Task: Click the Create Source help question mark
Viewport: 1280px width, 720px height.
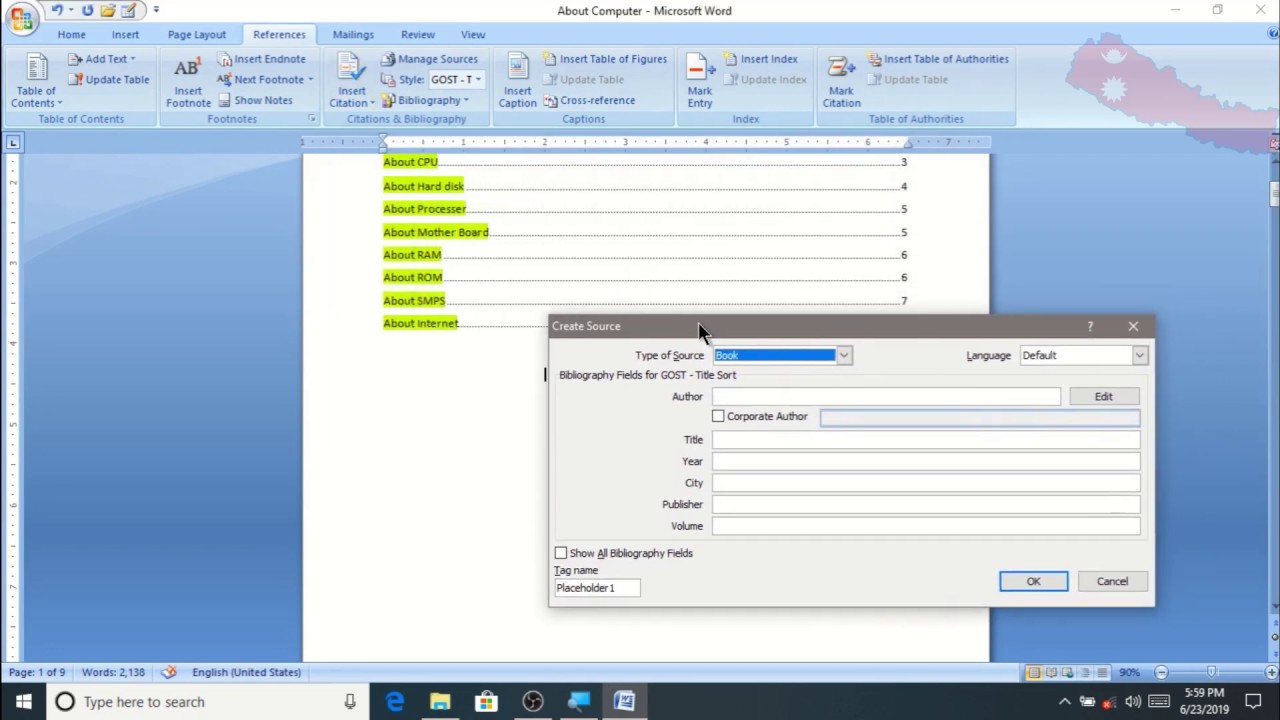Action: coord(1090,326)
